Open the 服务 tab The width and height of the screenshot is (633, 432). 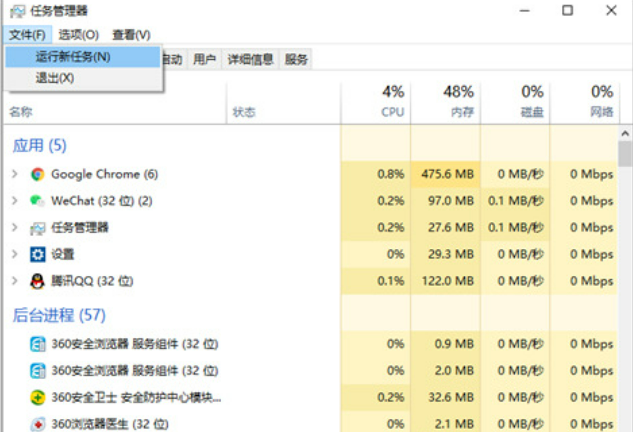click(296, 60)
